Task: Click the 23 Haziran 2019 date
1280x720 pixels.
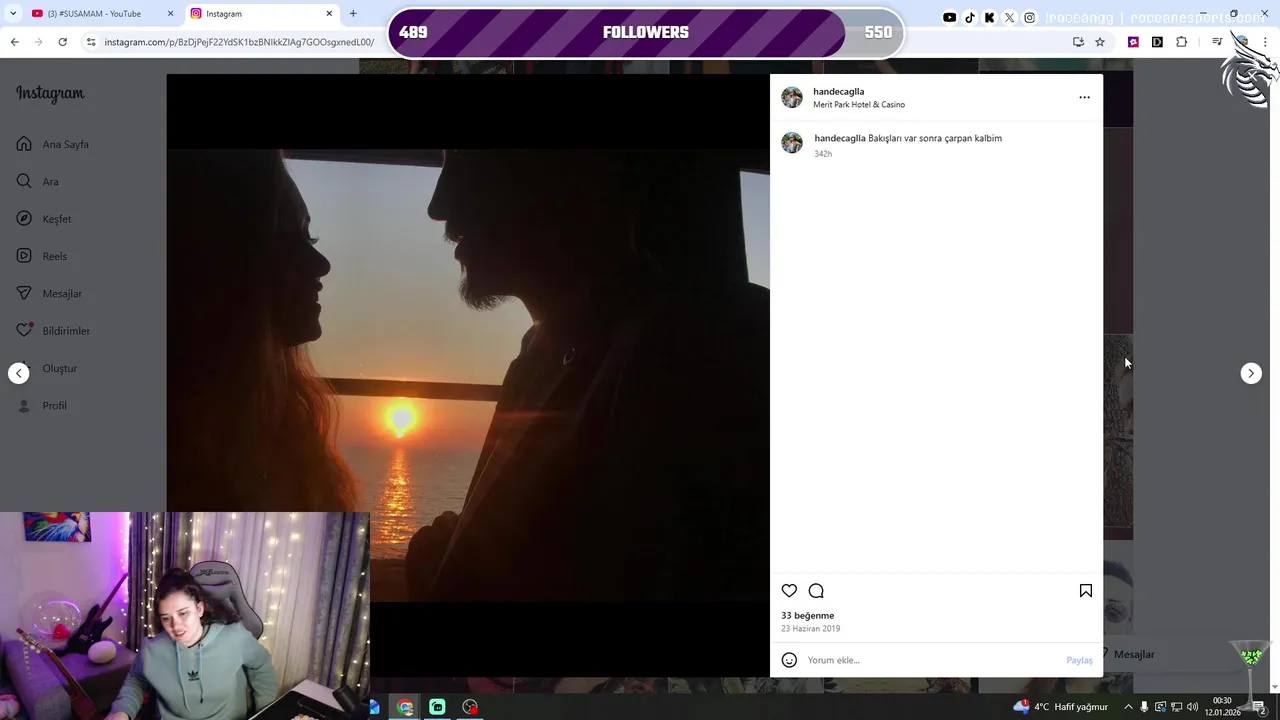Action: click(x=811, y=629)
